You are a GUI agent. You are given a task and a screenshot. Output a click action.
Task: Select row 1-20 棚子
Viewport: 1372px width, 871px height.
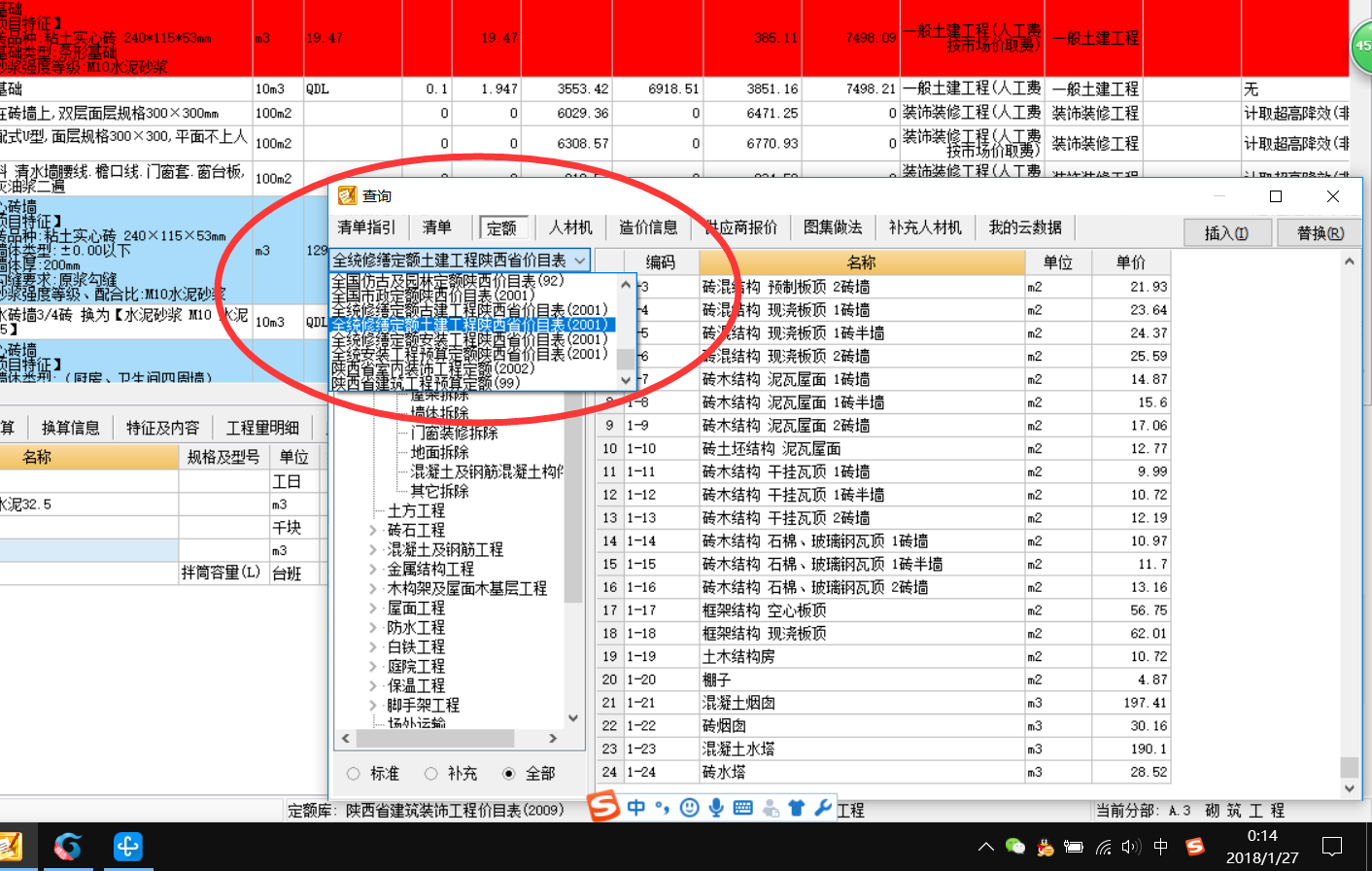[x=882, y=679]
